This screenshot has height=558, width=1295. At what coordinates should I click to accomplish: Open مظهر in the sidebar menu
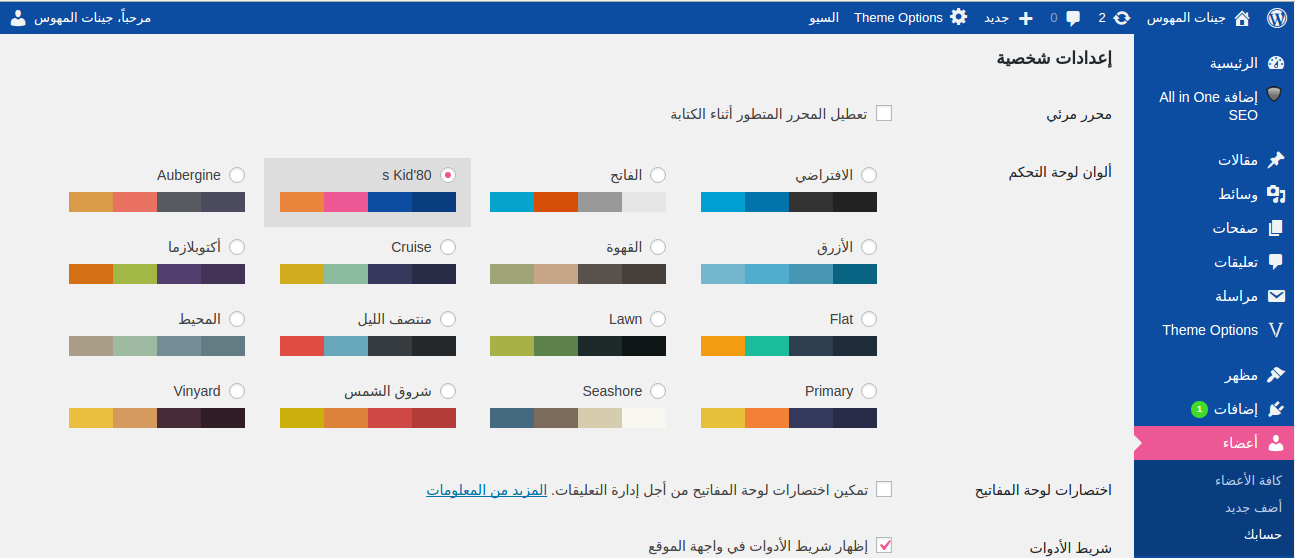click(x=1241, y=375)
